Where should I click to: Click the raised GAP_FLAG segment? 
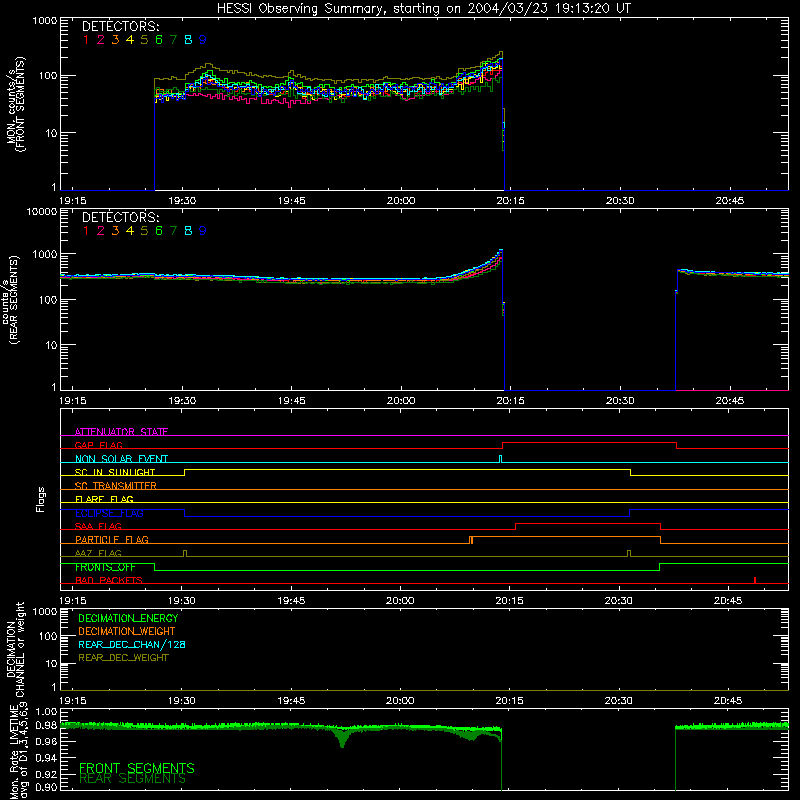pos(589,443)
